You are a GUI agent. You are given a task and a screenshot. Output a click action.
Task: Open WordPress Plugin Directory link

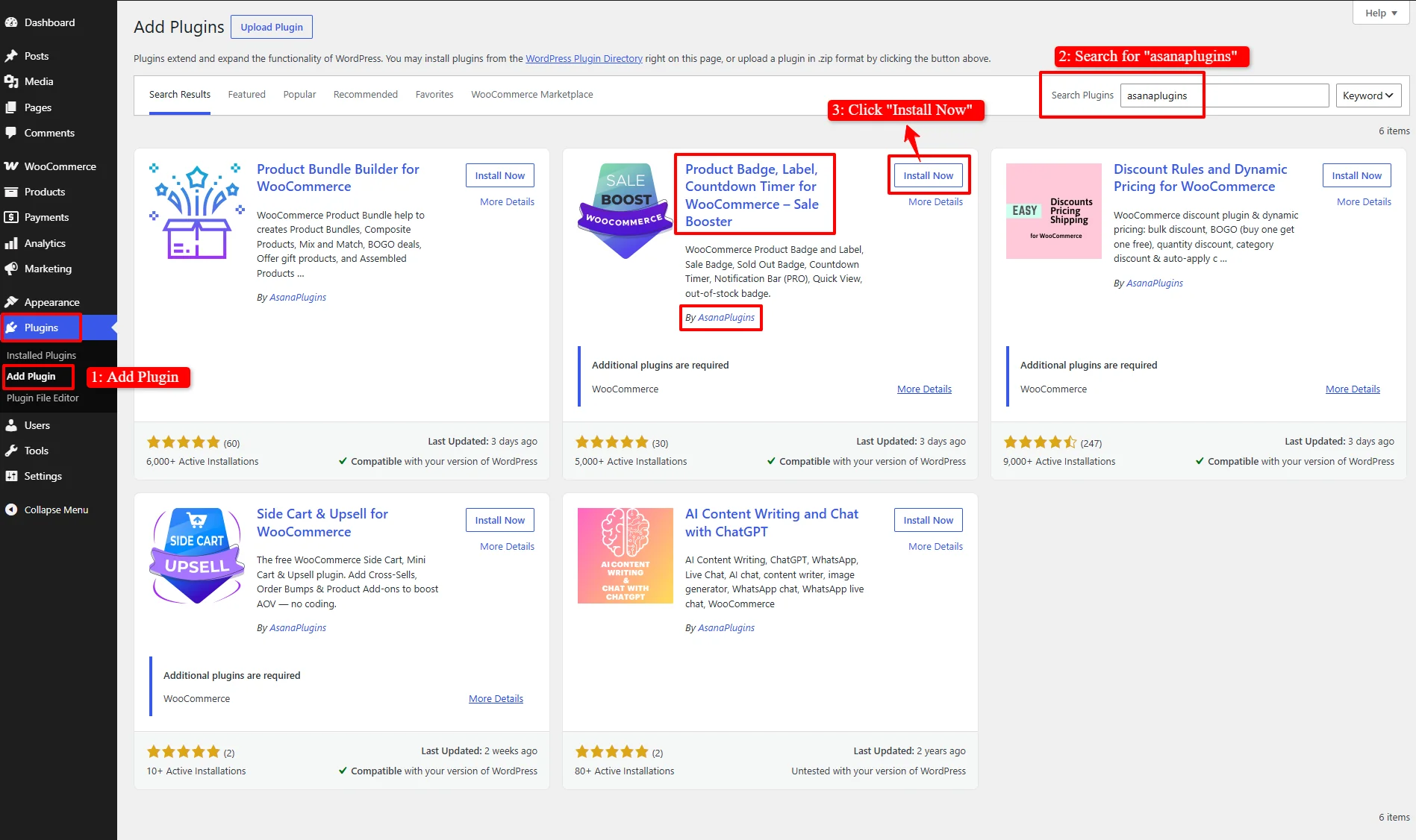click(584, 58)
